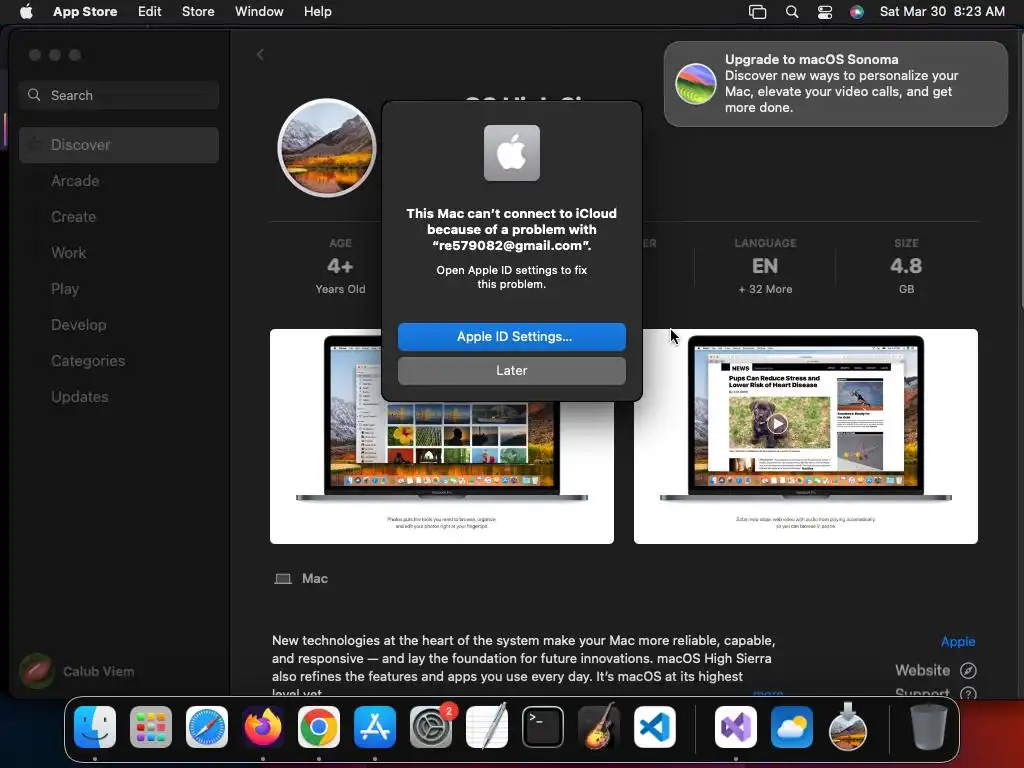Open Terminal from the Dock
The width and height of the screenshot is (1024, 768).
click(543, 727)
